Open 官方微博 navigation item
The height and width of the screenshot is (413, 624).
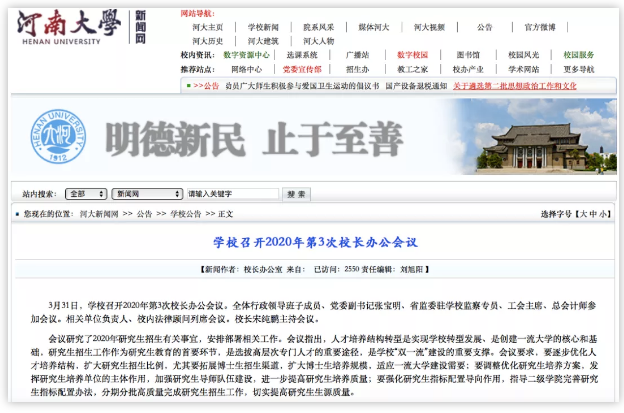540,27
